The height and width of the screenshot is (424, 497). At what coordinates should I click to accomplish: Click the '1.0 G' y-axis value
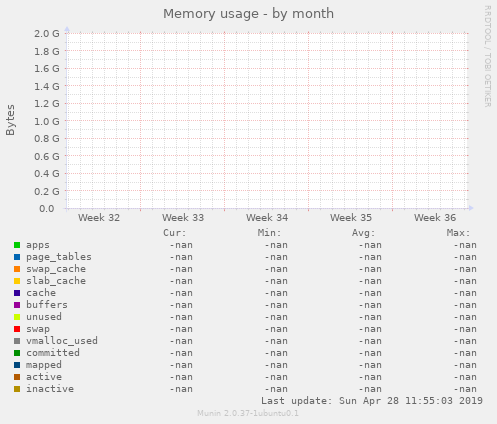click(47, 121)
